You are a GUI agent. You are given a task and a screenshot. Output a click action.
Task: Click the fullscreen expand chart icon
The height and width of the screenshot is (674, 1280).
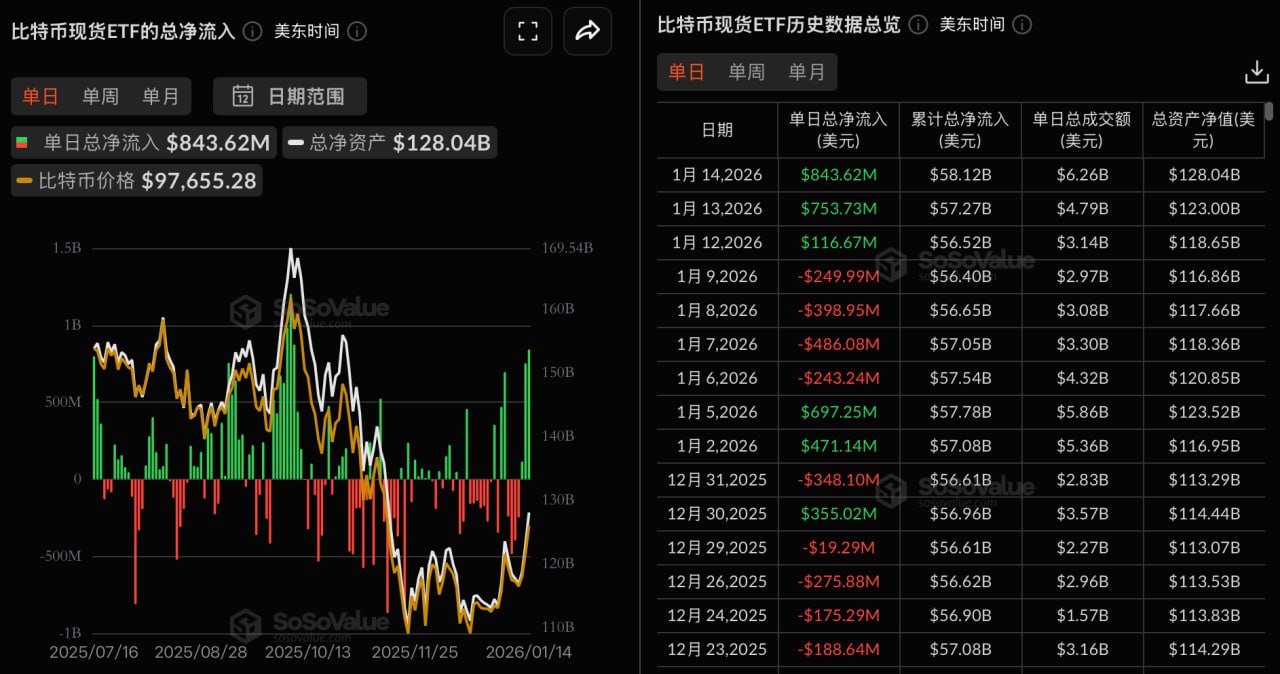[x=527, y=31]
